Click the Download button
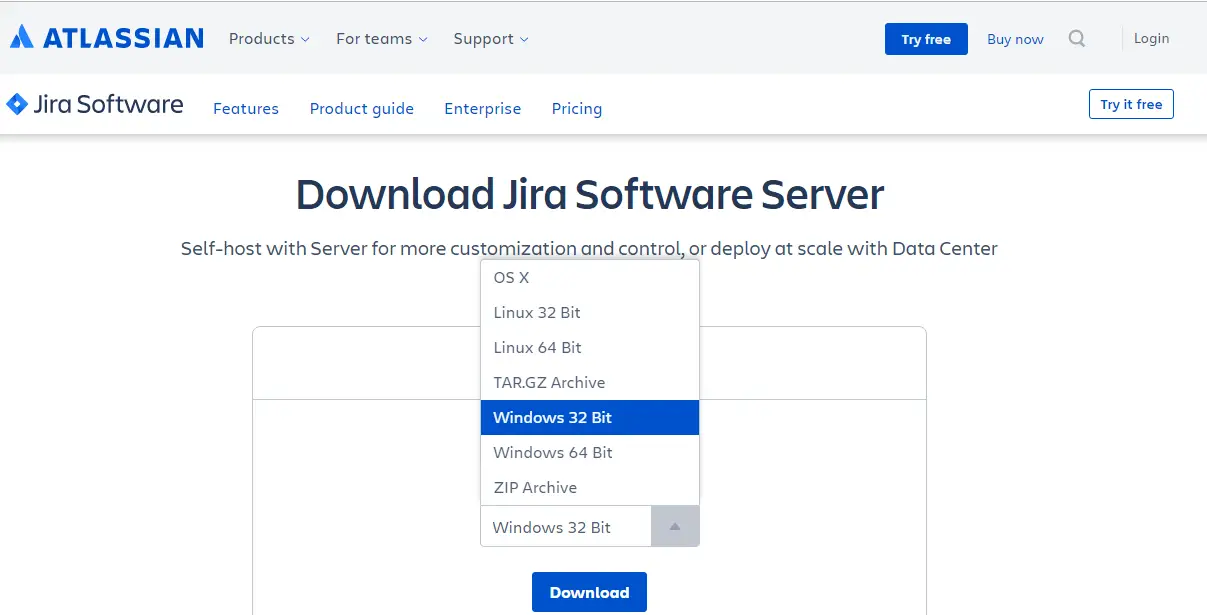 (x=589, y=591)
